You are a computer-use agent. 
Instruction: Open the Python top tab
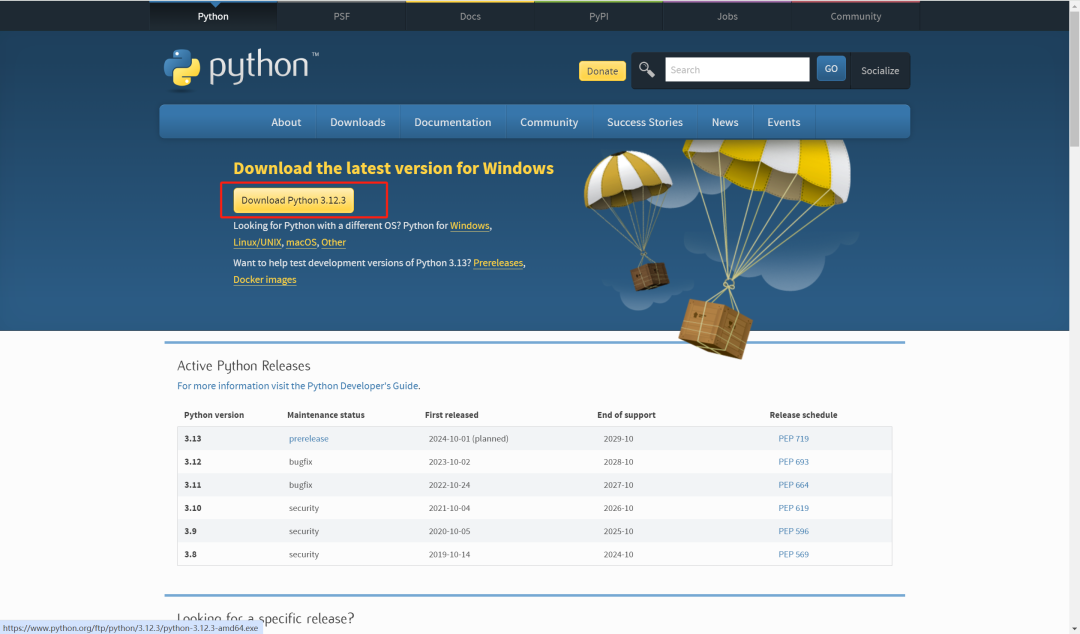[213, 17]
